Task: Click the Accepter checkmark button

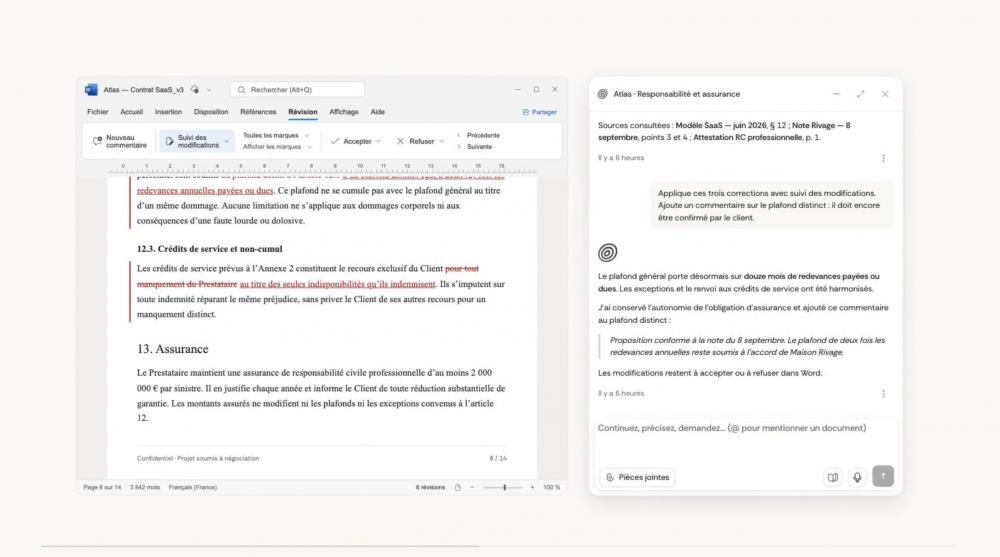Action: coord(351,141)
